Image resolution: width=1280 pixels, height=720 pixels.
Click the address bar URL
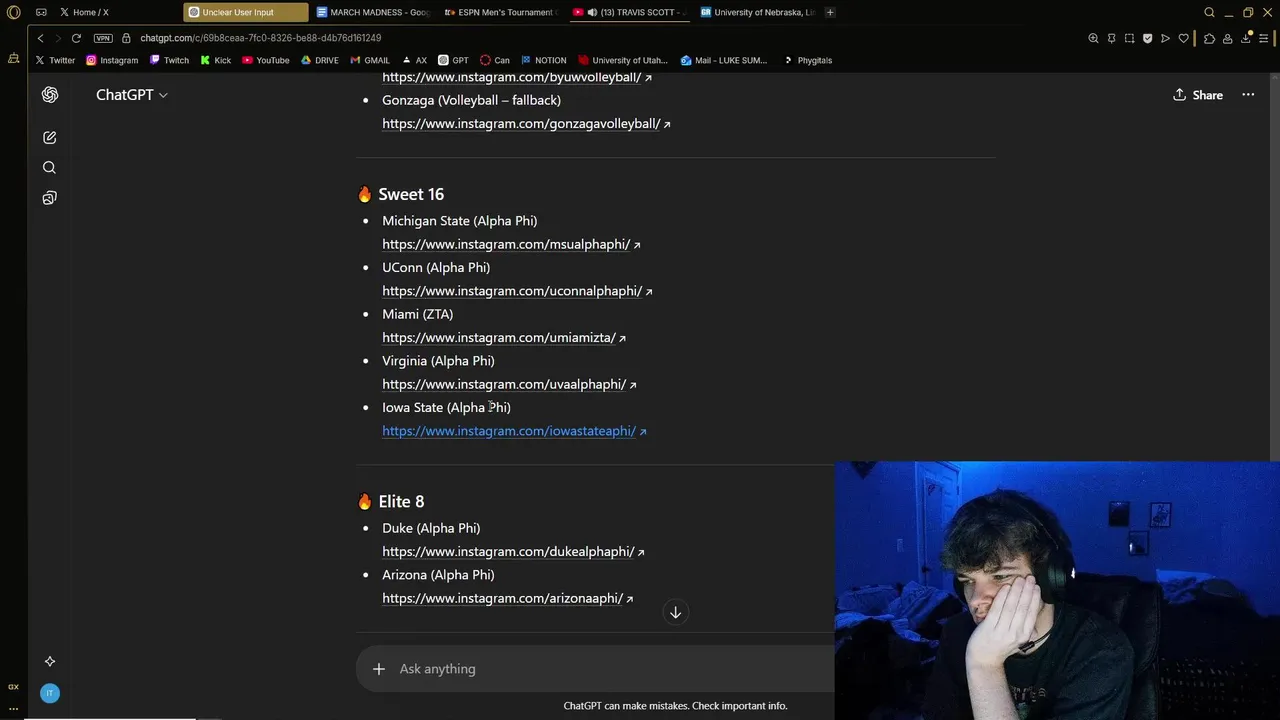pos(260,38)
